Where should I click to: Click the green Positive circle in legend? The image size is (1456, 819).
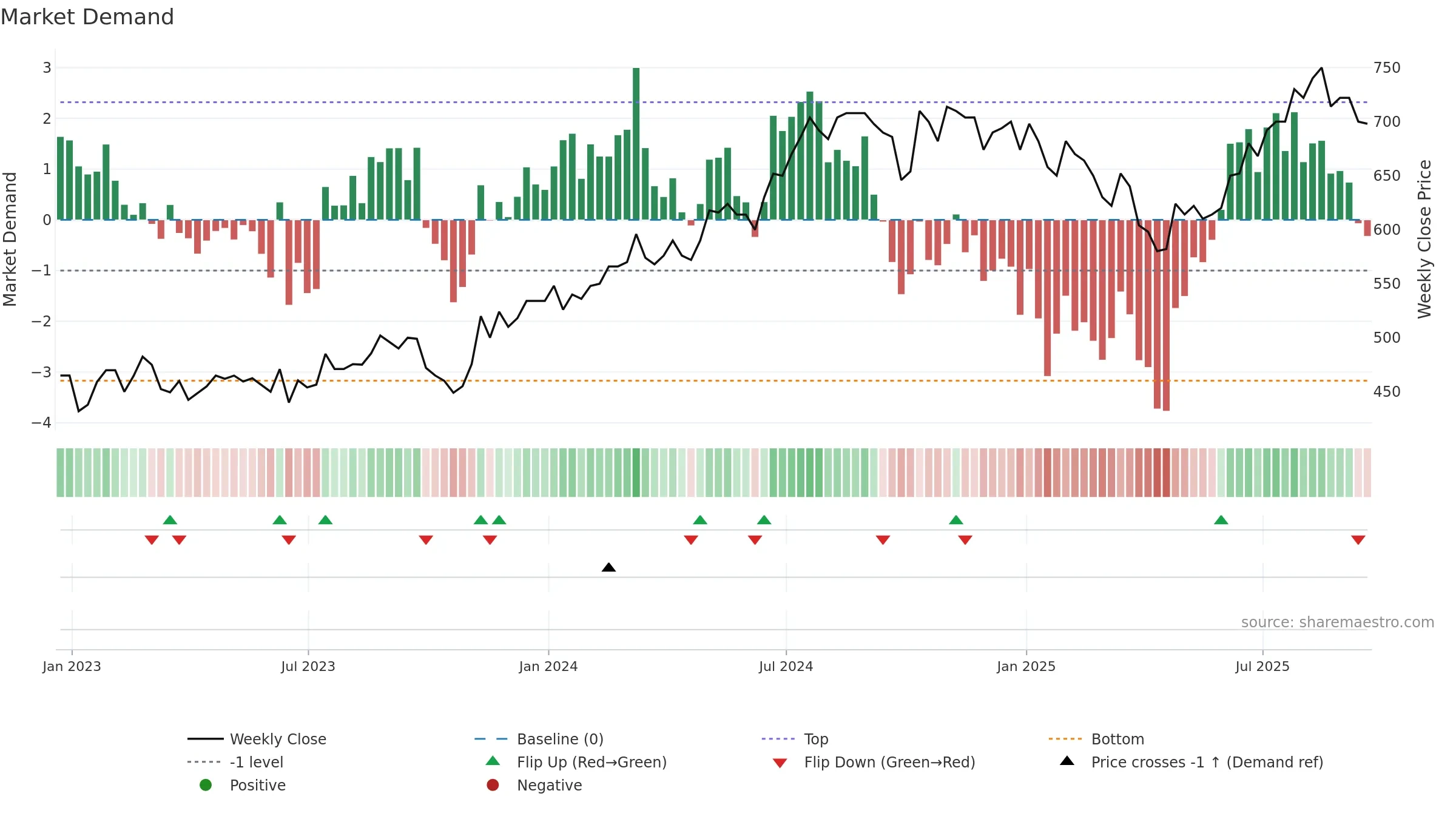pyautogui.click(x=206, y=785)
